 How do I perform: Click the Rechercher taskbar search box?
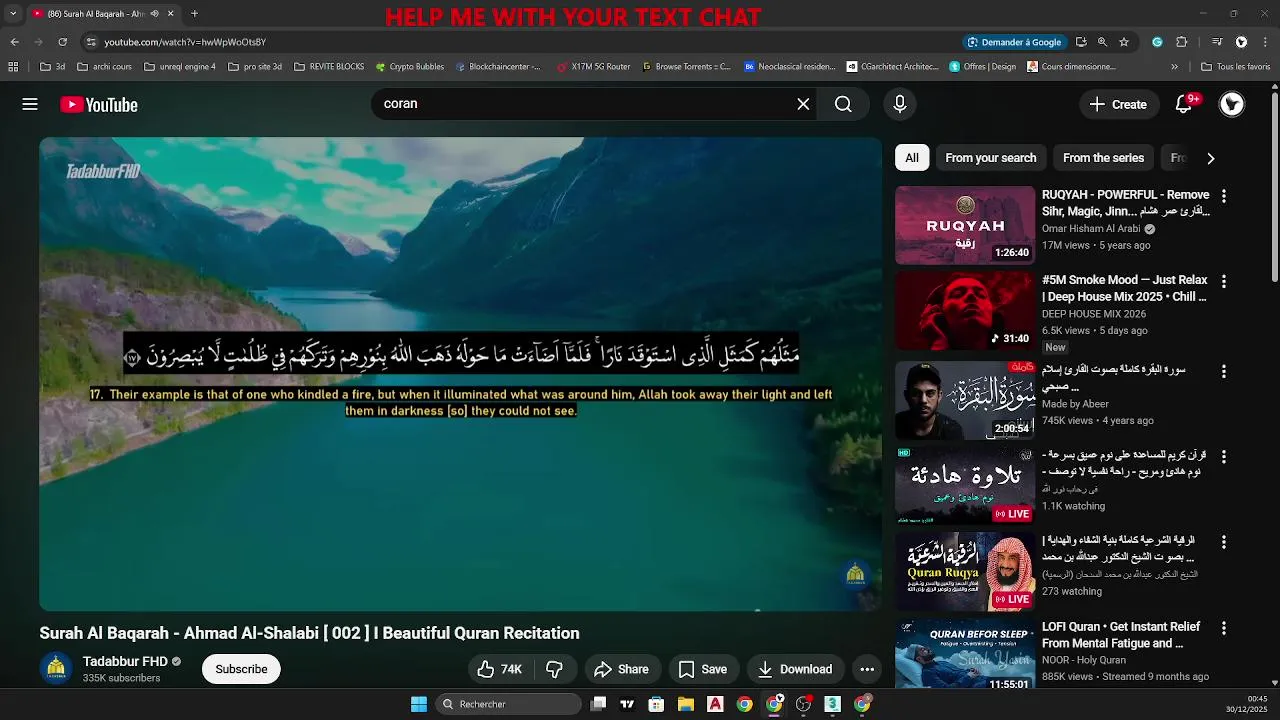click(x=510, y=704)
